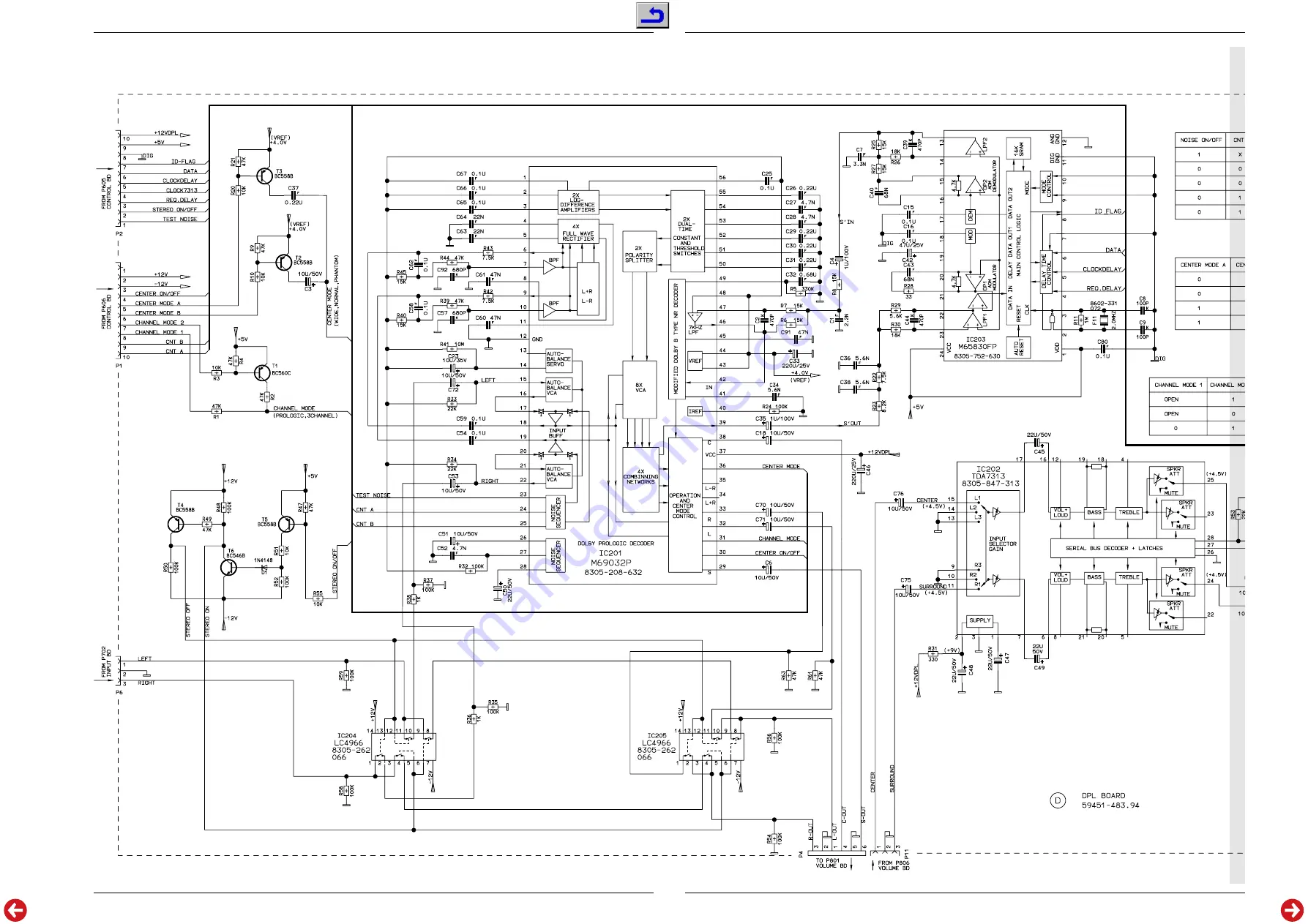Click the 'M69032P' chip part number
1308x924 pixels.
(611, 563)
